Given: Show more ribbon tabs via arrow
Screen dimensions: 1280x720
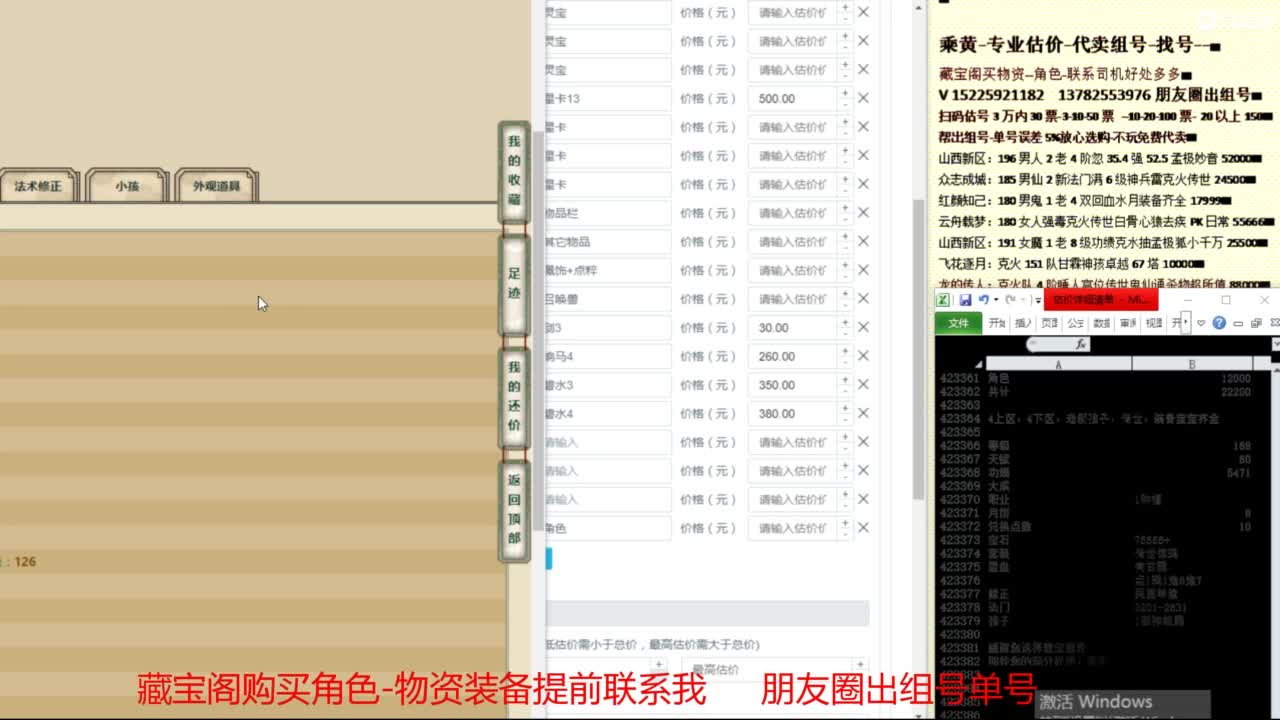Looking at the screenshot, I should 1186,323.
